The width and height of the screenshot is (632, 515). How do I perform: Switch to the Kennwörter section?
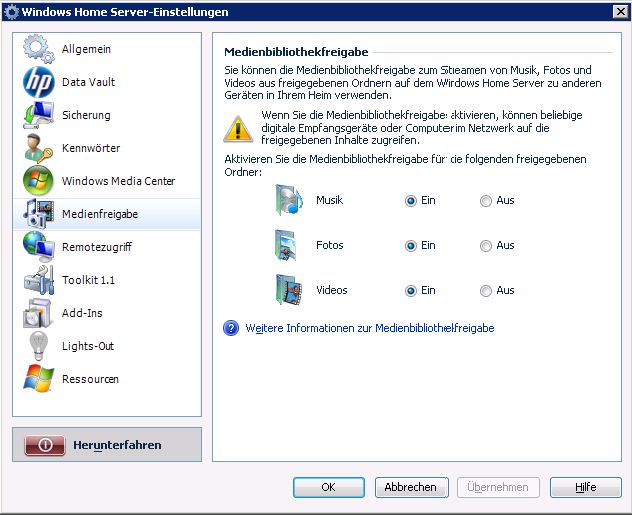click(107, 148)
